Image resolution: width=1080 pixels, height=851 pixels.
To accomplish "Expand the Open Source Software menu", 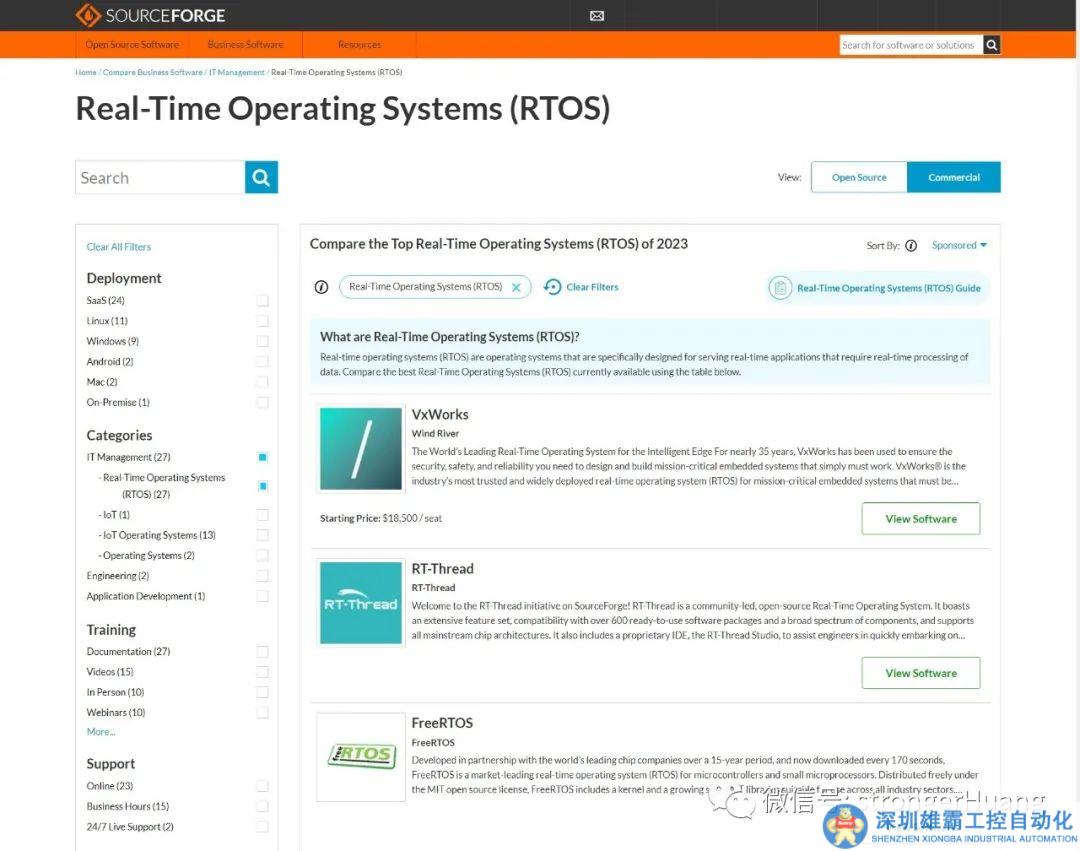I will [132, 45].
